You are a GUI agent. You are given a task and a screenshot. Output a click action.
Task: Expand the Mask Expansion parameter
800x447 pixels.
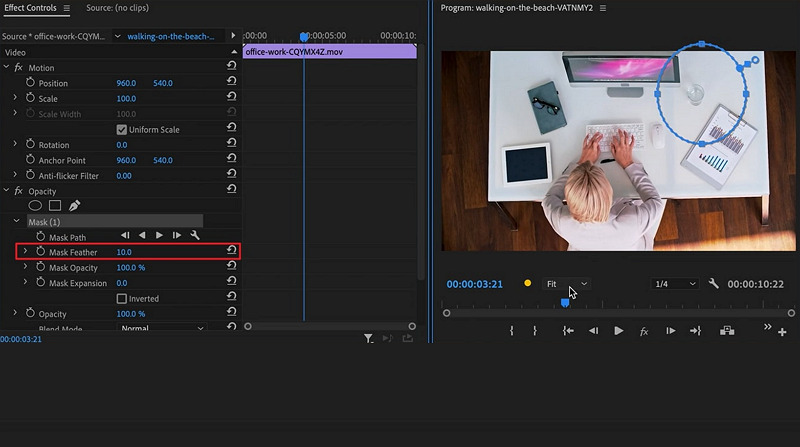coord(25,282)
